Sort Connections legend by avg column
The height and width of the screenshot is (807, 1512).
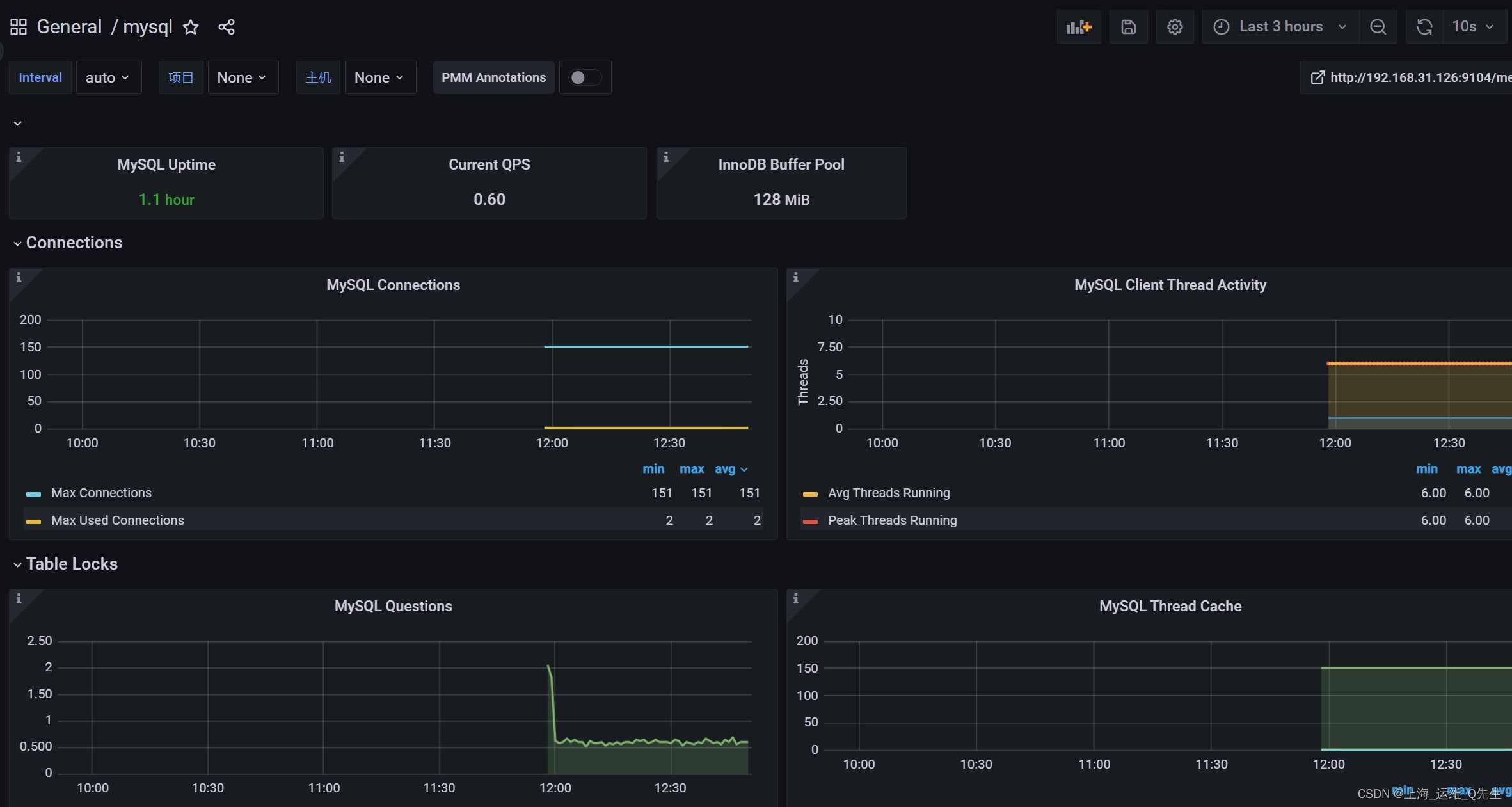pyautogui.click(x=731, y=469)
